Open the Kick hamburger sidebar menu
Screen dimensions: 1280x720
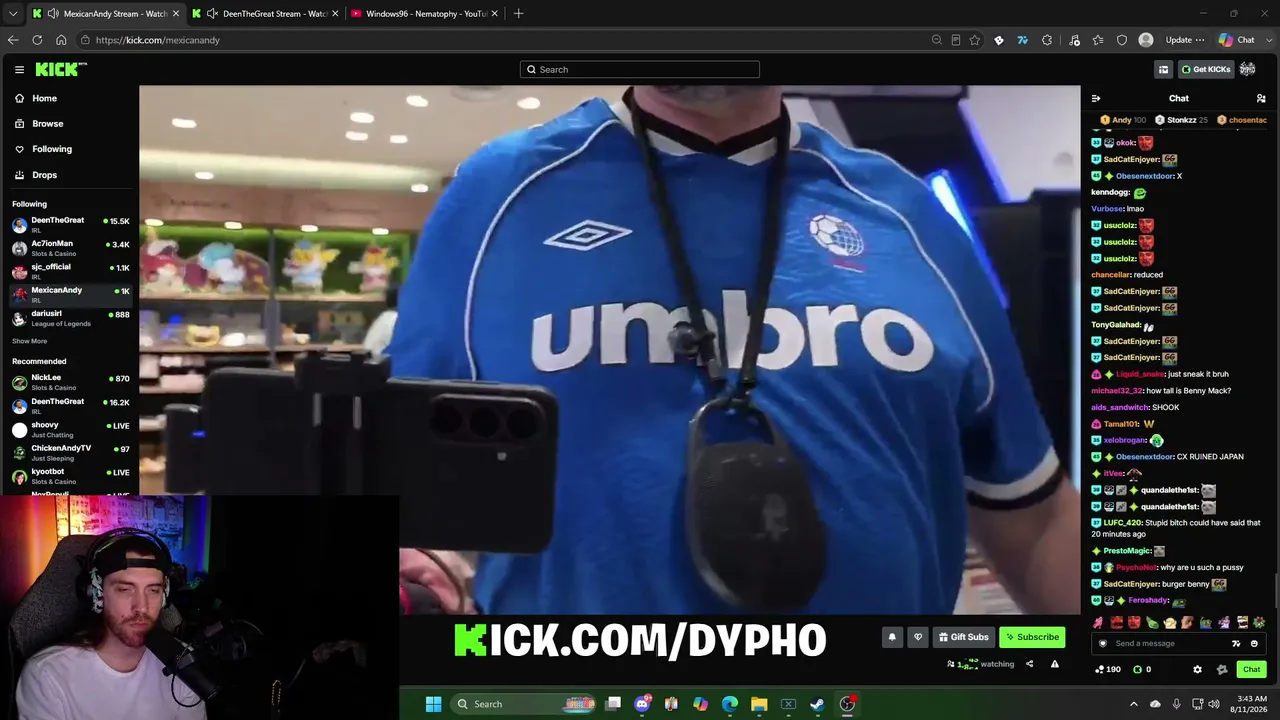pos(19,69)
